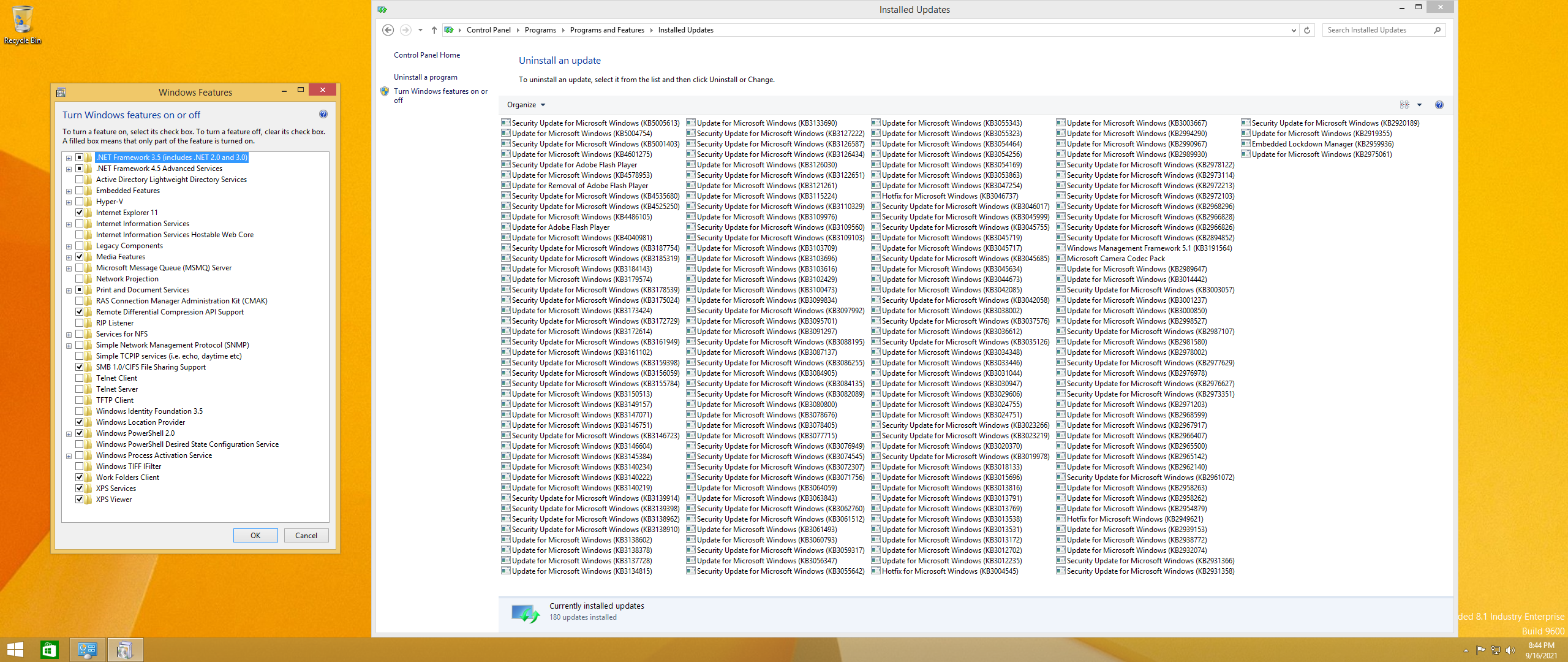
Task: Expand Print and Document Services node
Action: 69,291
